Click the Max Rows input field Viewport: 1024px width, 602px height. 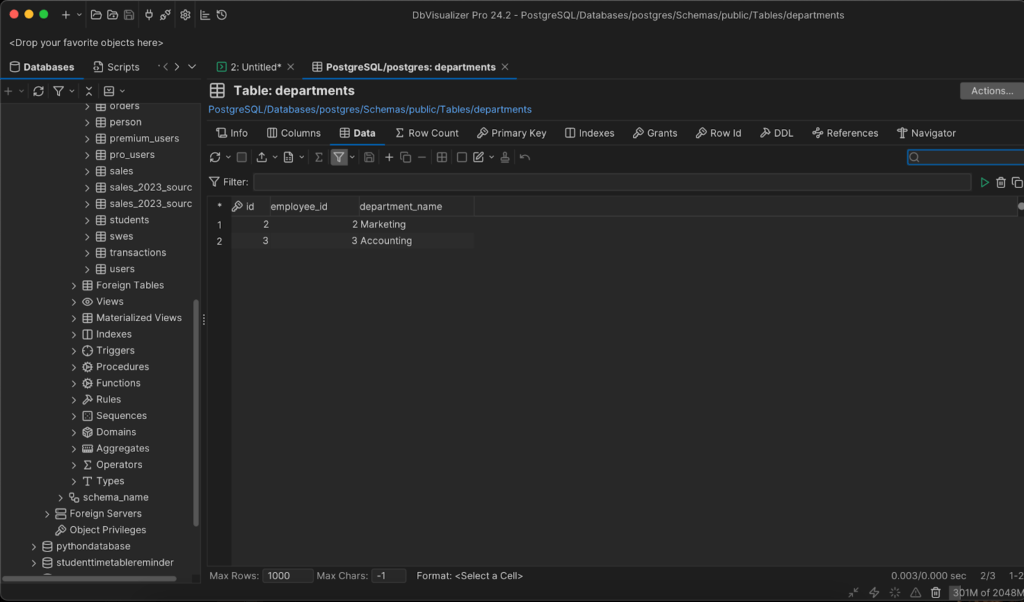288,576
